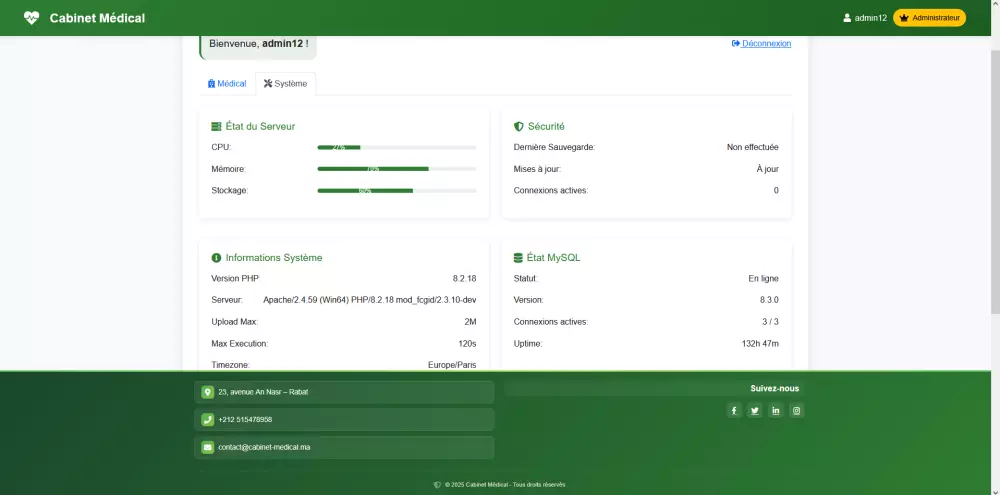Click the phone number +212 515478958
This screenshot has height=495, width=1000.
coord(245,420)
